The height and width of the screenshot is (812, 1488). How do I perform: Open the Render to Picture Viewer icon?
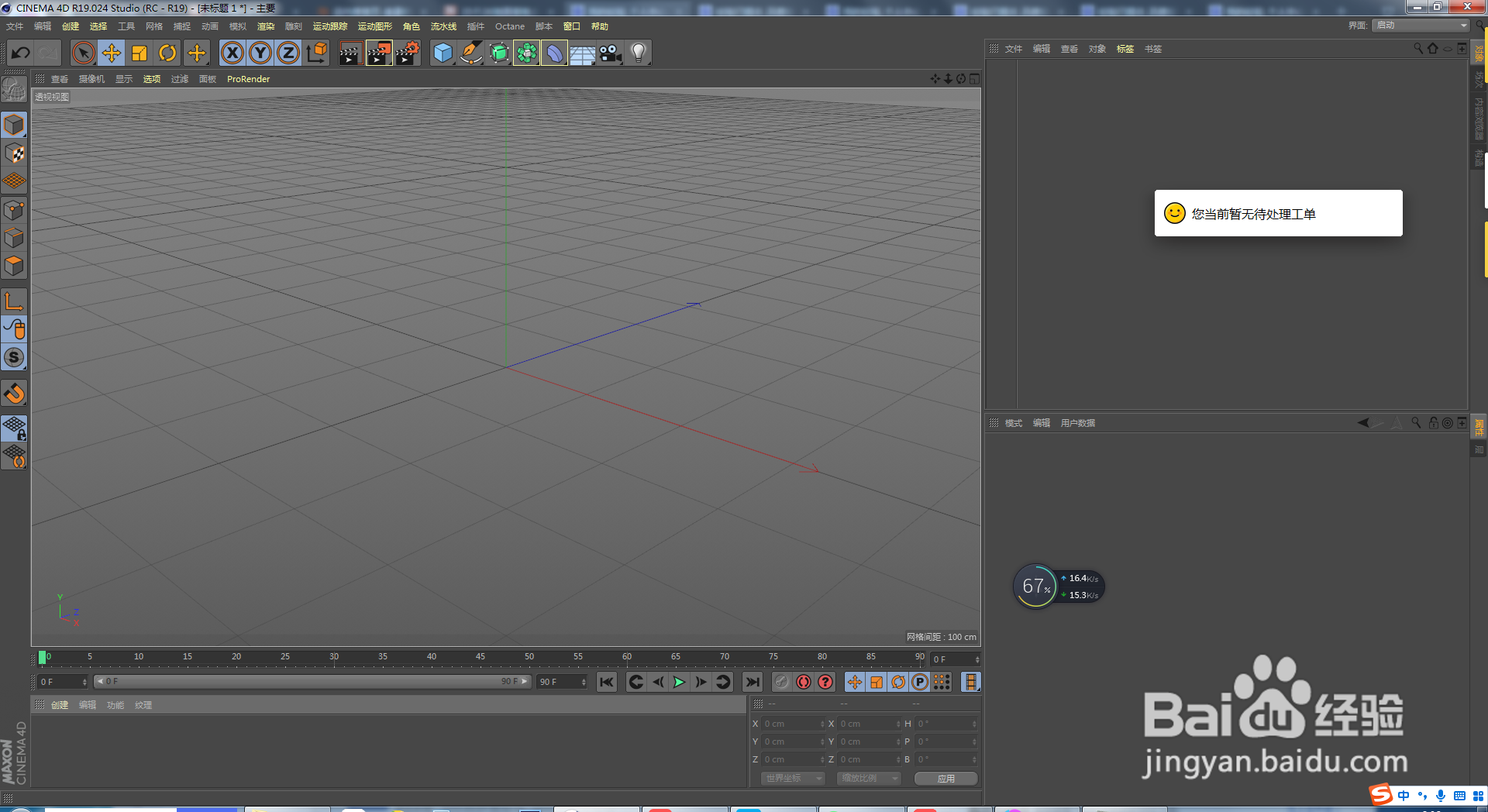point(379,53)
